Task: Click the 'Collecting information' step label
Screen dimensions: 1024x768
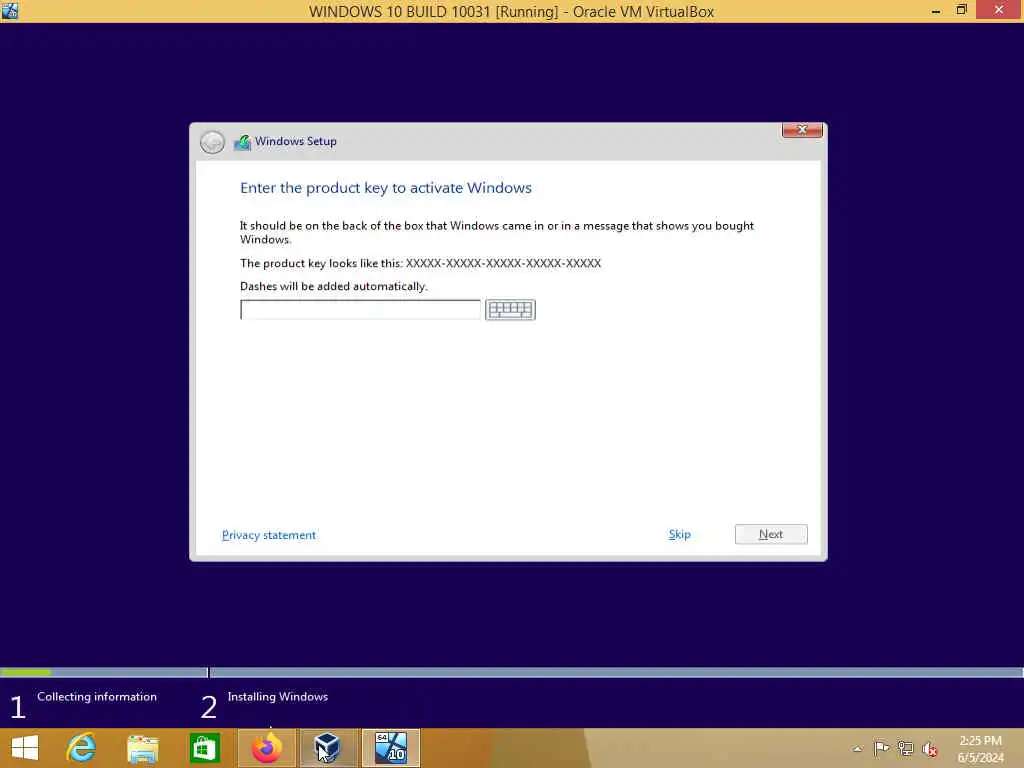Action: point(97,697)
